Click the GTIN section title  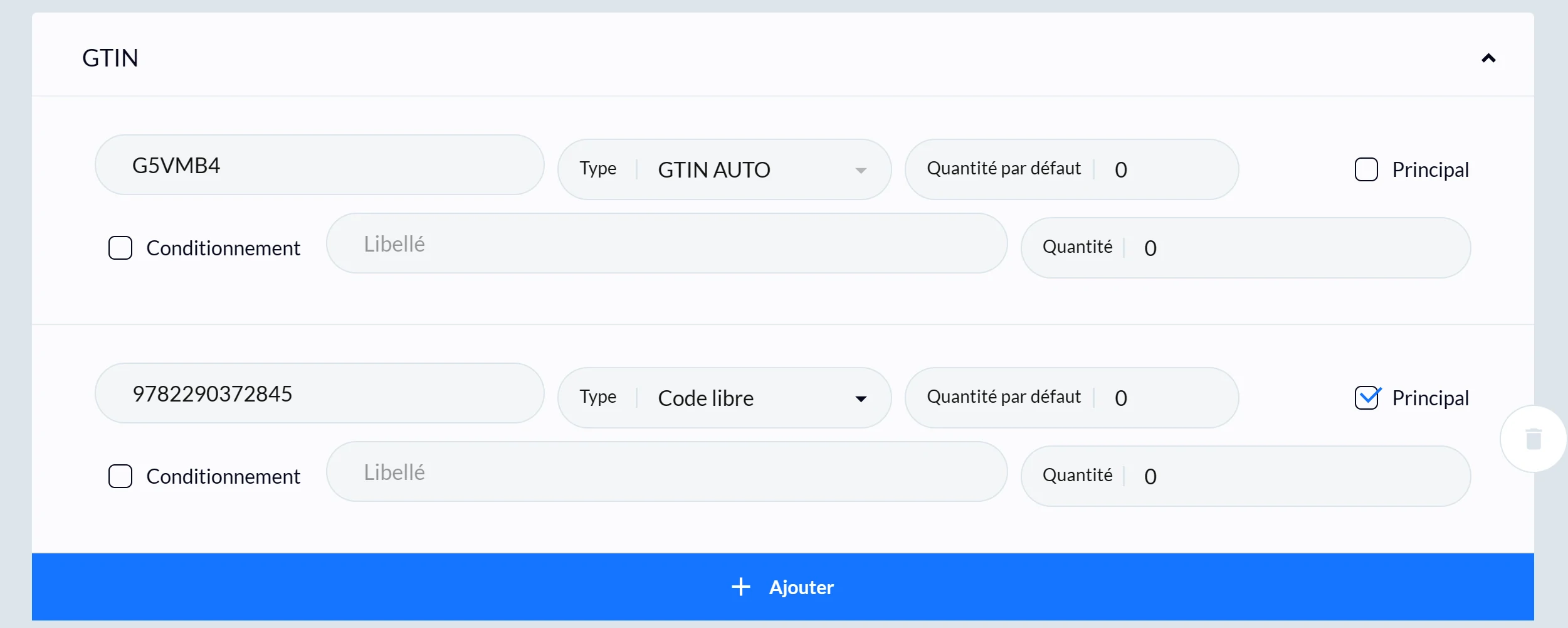coord(110,58)
